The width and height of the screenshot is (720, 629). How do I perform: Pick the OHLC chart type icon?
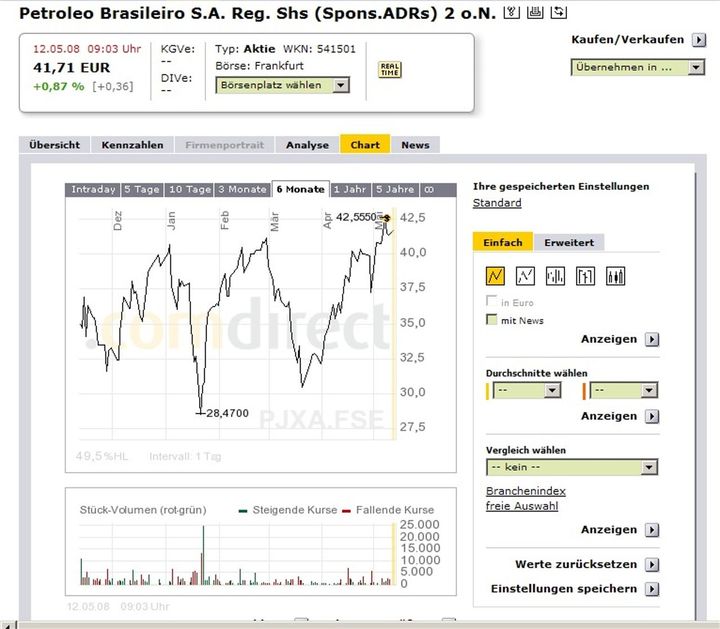(585, 276)
